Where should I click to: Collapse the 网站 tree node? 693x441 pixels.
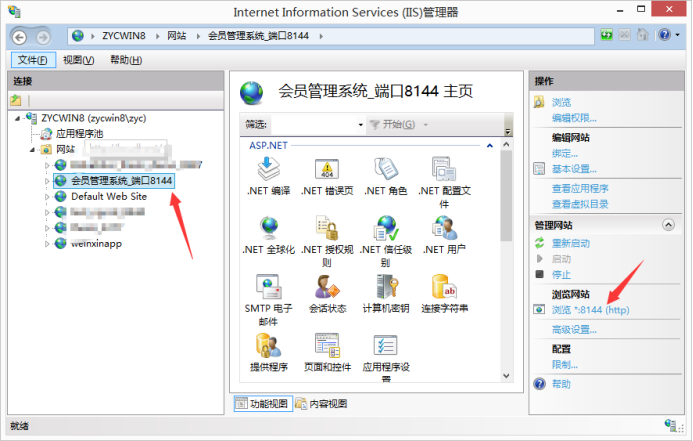(32, 150)
